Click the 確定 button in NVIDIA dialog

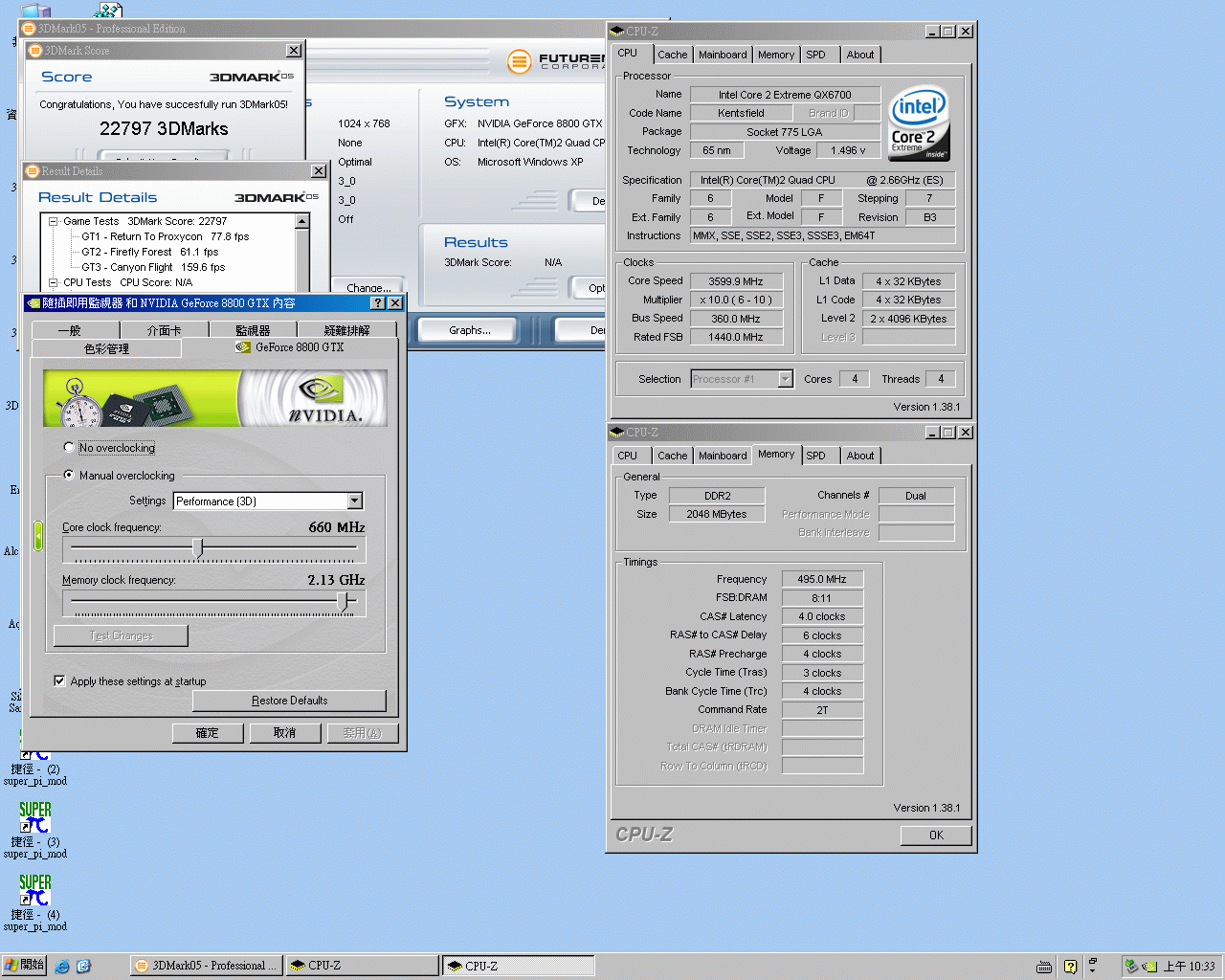(x=208, y=733)
